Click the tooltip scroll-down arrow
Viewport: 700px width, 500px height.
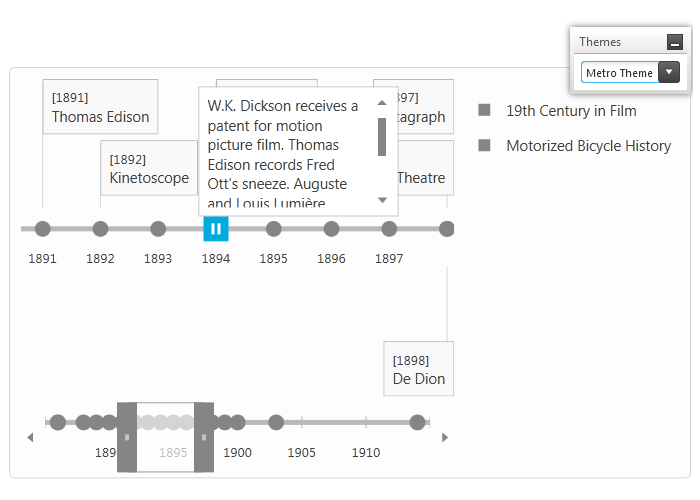382,200
